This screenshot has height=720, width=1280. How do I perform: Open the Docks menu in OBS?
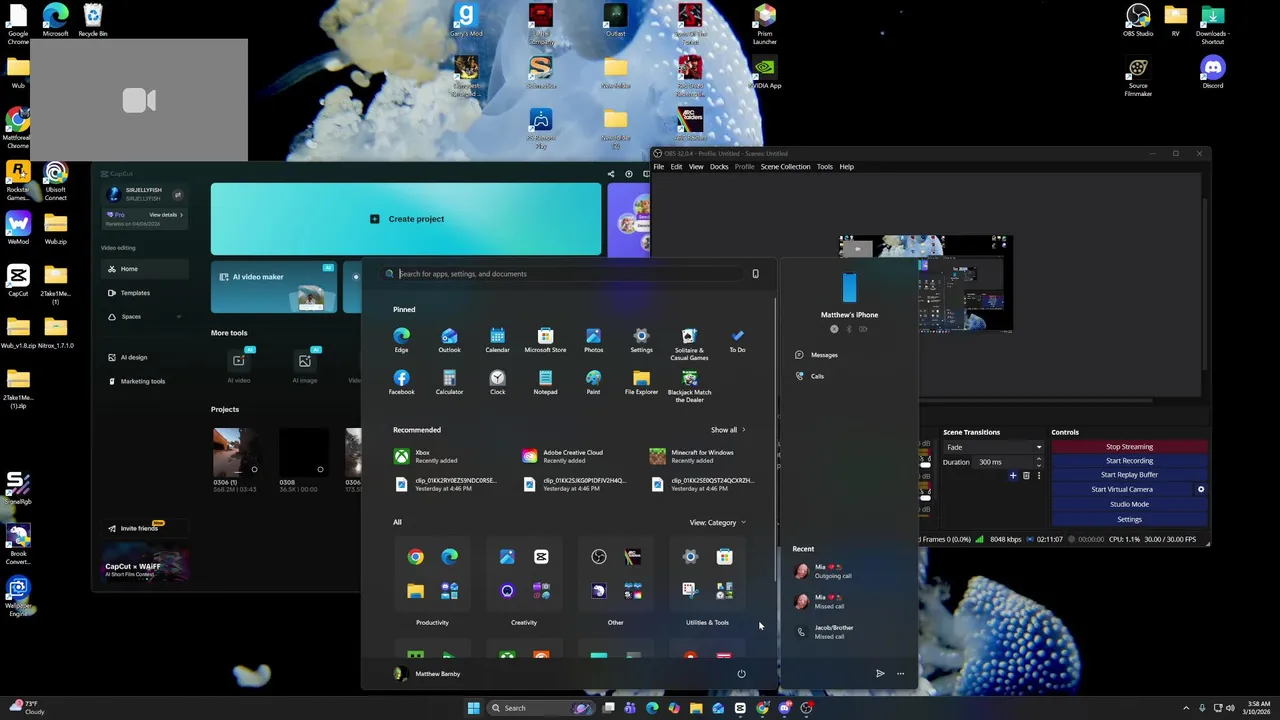click(719, 167)
